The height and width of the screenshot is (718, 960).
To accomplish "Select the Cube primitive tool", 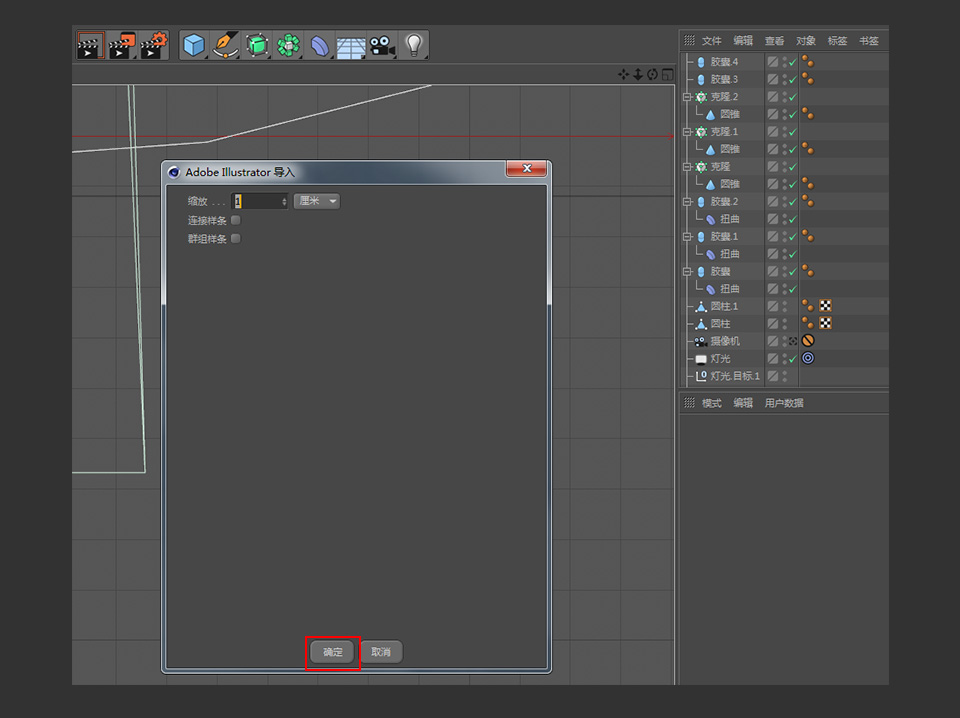I will click(x=193, y=45).
